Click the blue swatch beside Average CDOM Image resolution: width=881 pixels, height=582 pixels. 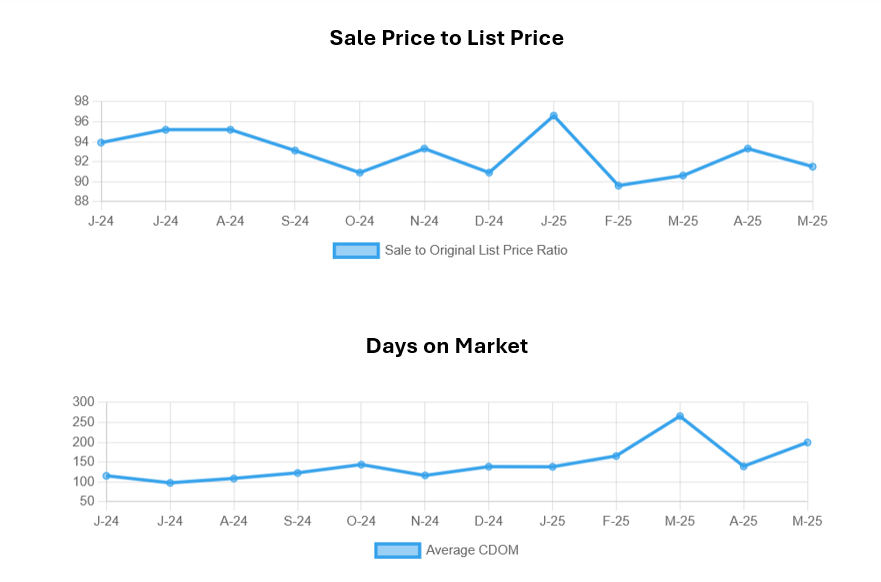coord(397,550)
